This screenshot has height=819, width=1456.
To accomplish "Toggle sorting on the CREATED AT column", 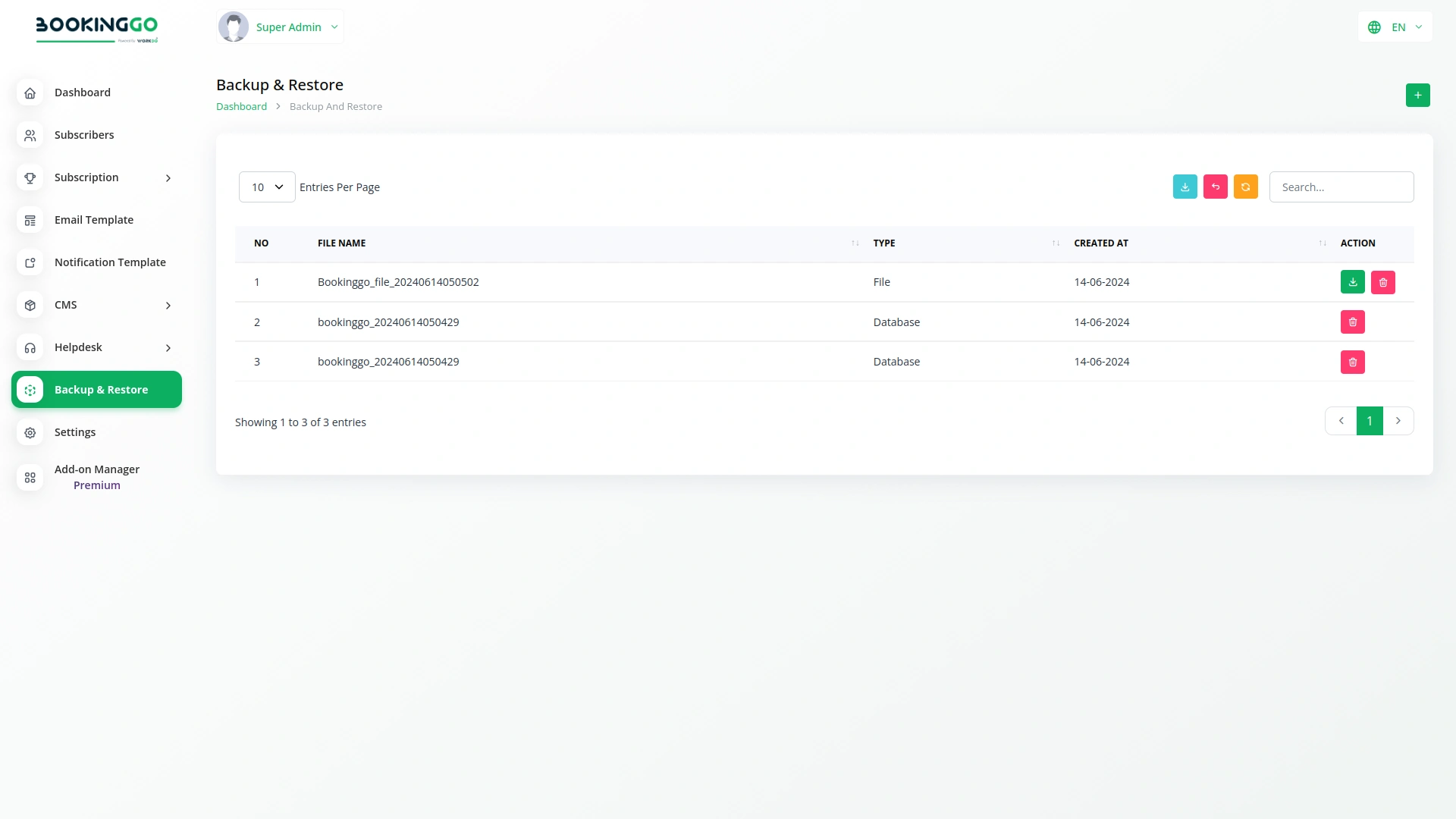I will tap(1323, 243).
